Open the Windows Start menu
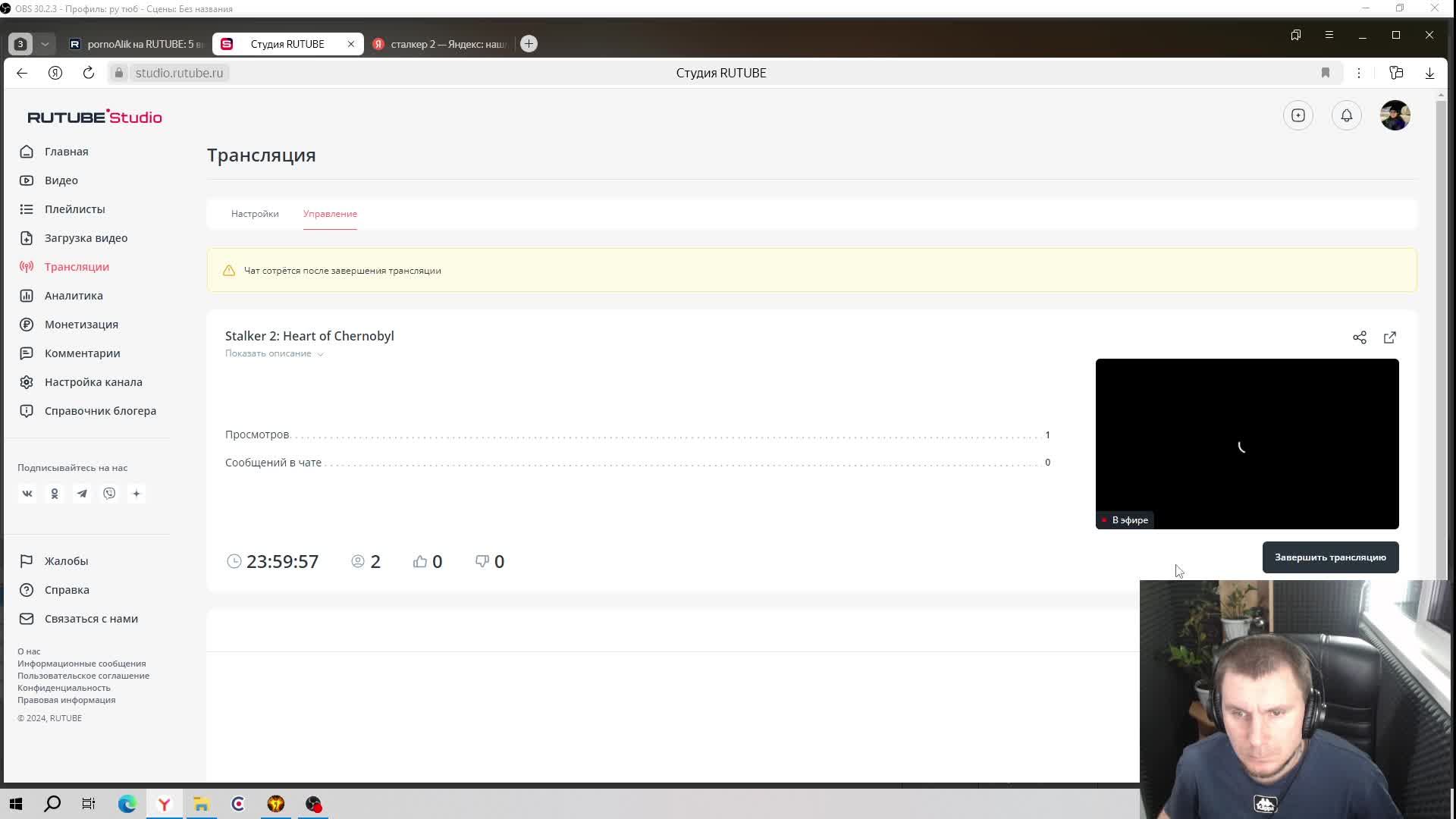This screenshot has width=1456, height=819. click(x=16, y=804)
